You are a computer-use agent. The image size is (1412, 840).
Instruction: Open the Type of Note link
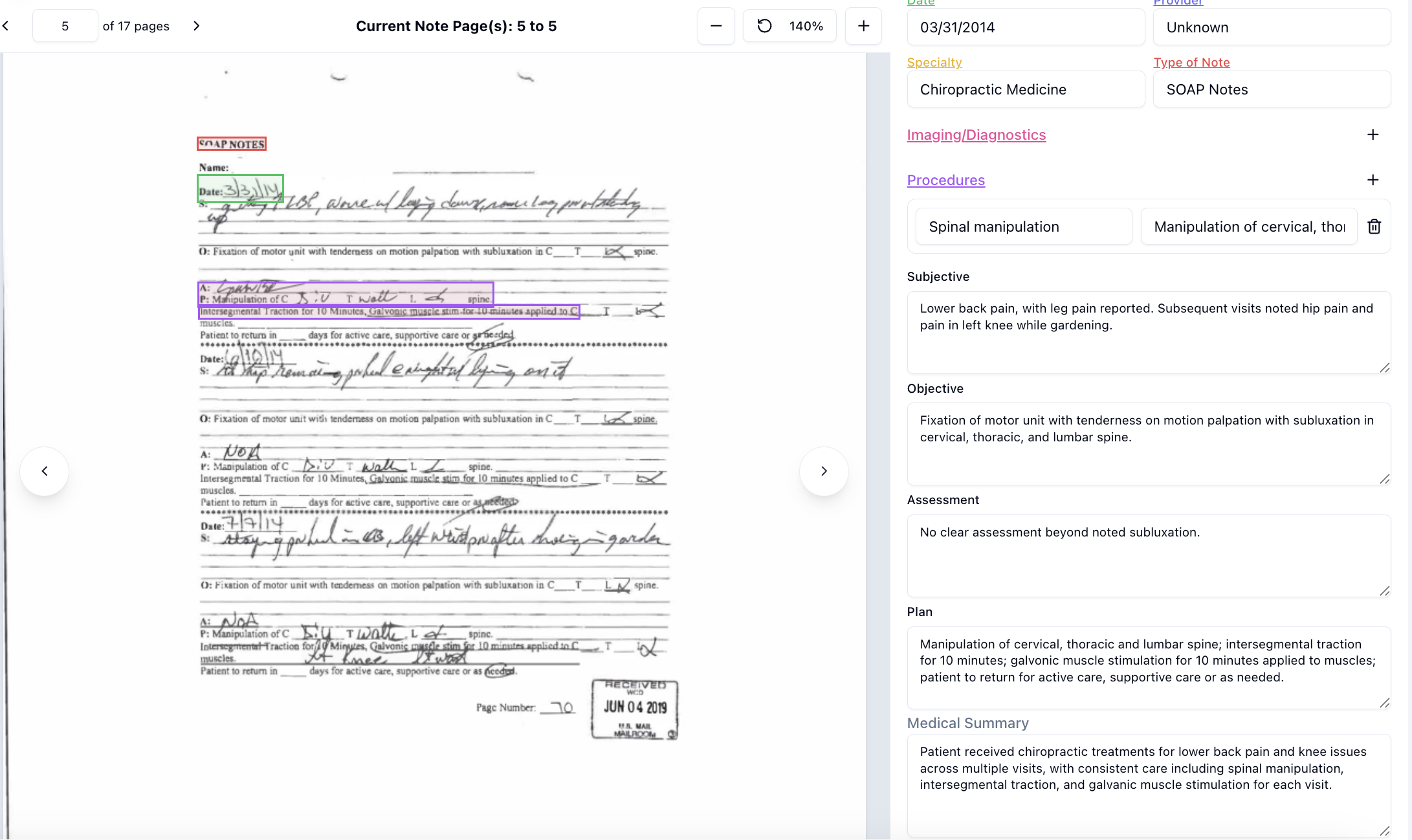click(1191, 62)
